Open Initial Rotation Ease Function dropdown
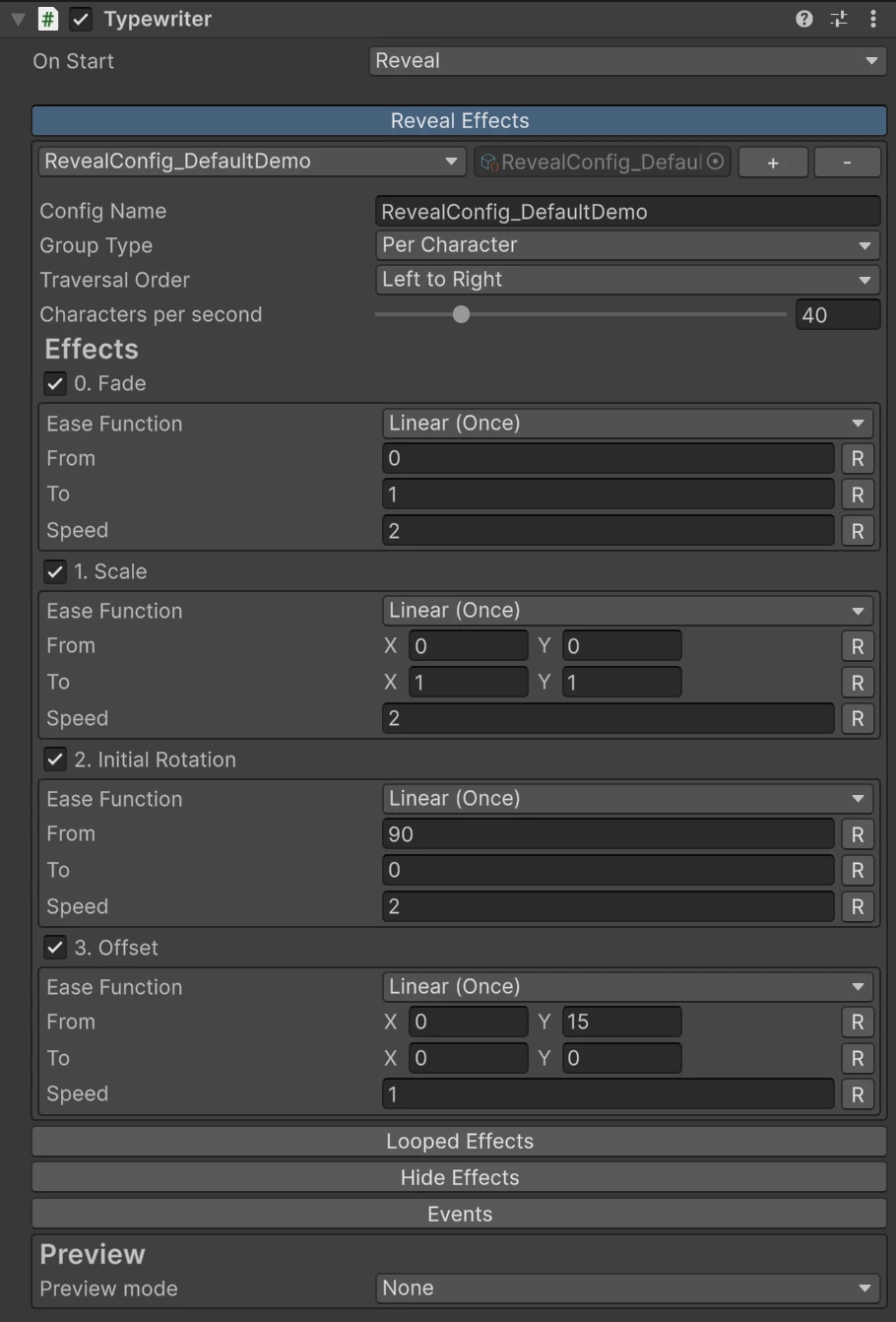Screen dimensions: 896x1322 coord(627,799)
